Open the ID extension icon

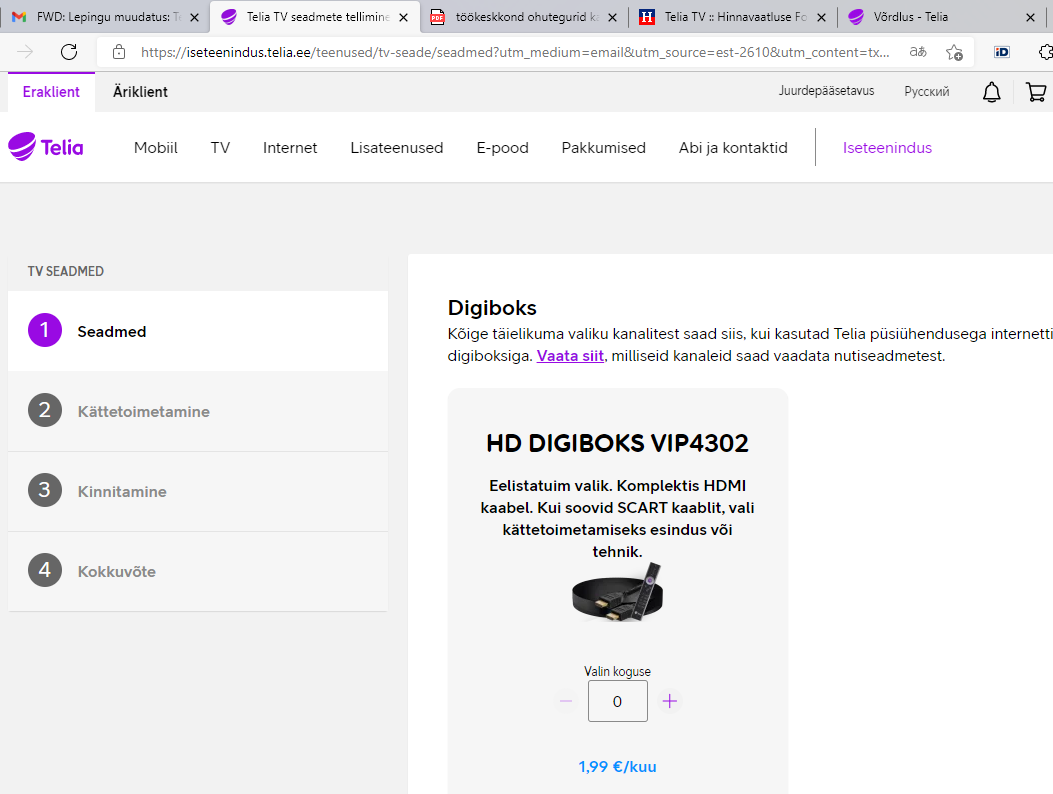(x=1002, y=52)
